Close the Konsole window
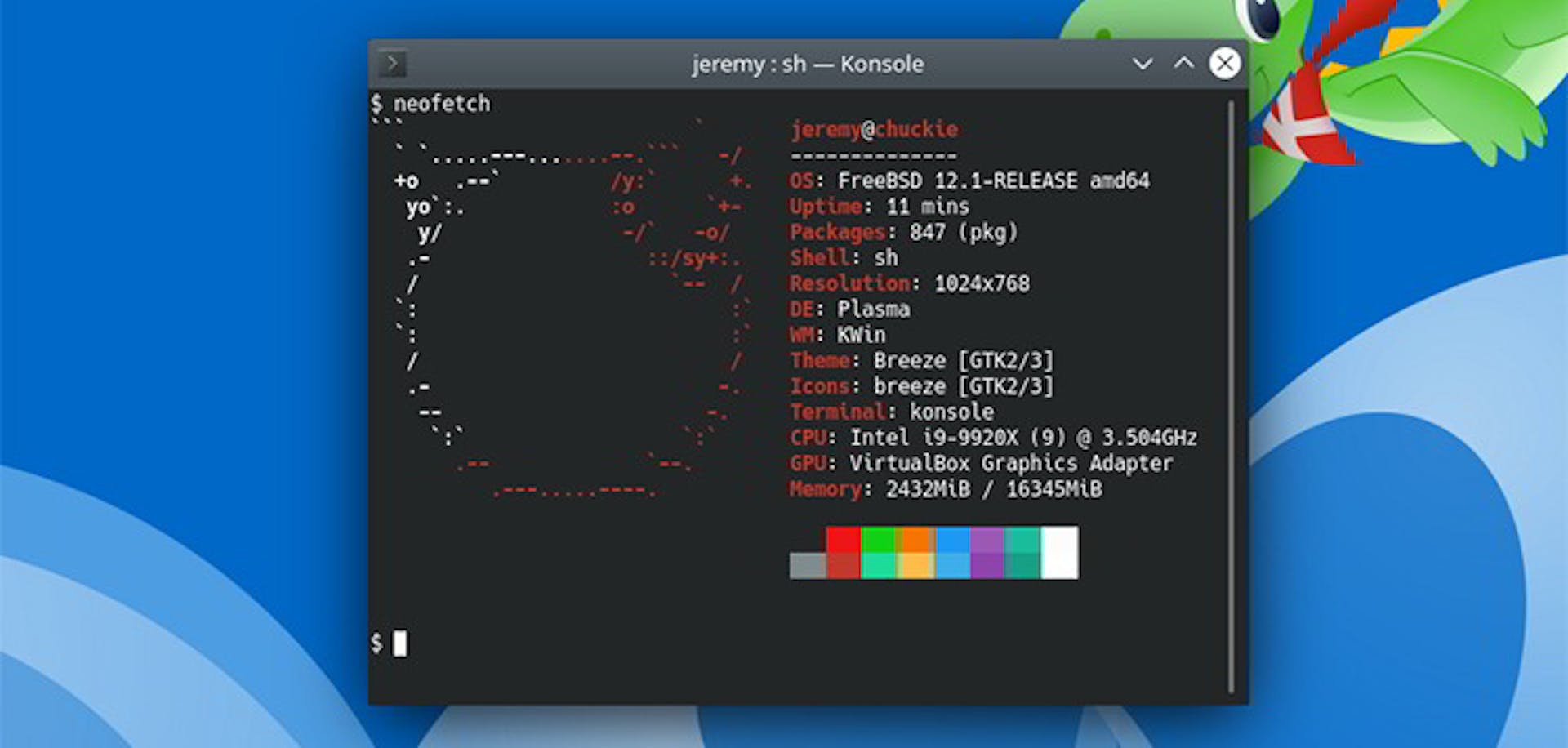 point(1224,63)
